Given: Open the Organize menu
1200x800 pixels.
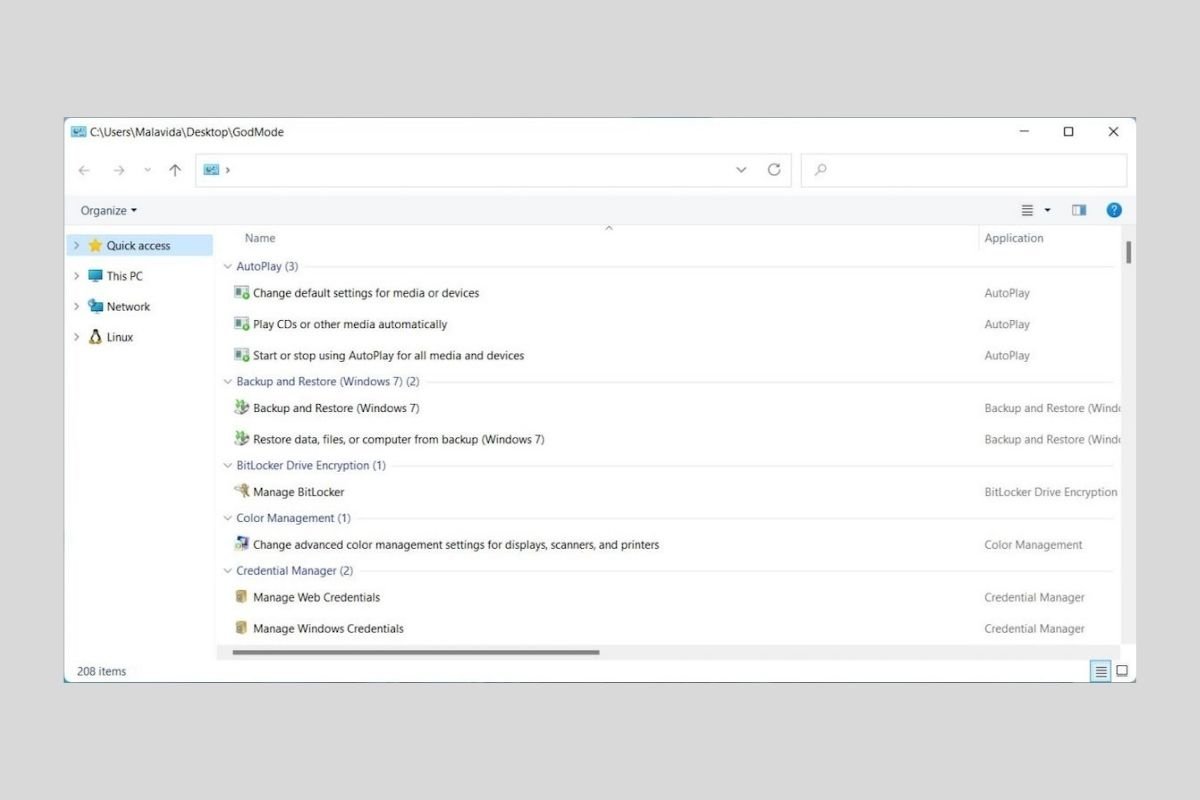Looking at the screenshot, I should point(109,210).
